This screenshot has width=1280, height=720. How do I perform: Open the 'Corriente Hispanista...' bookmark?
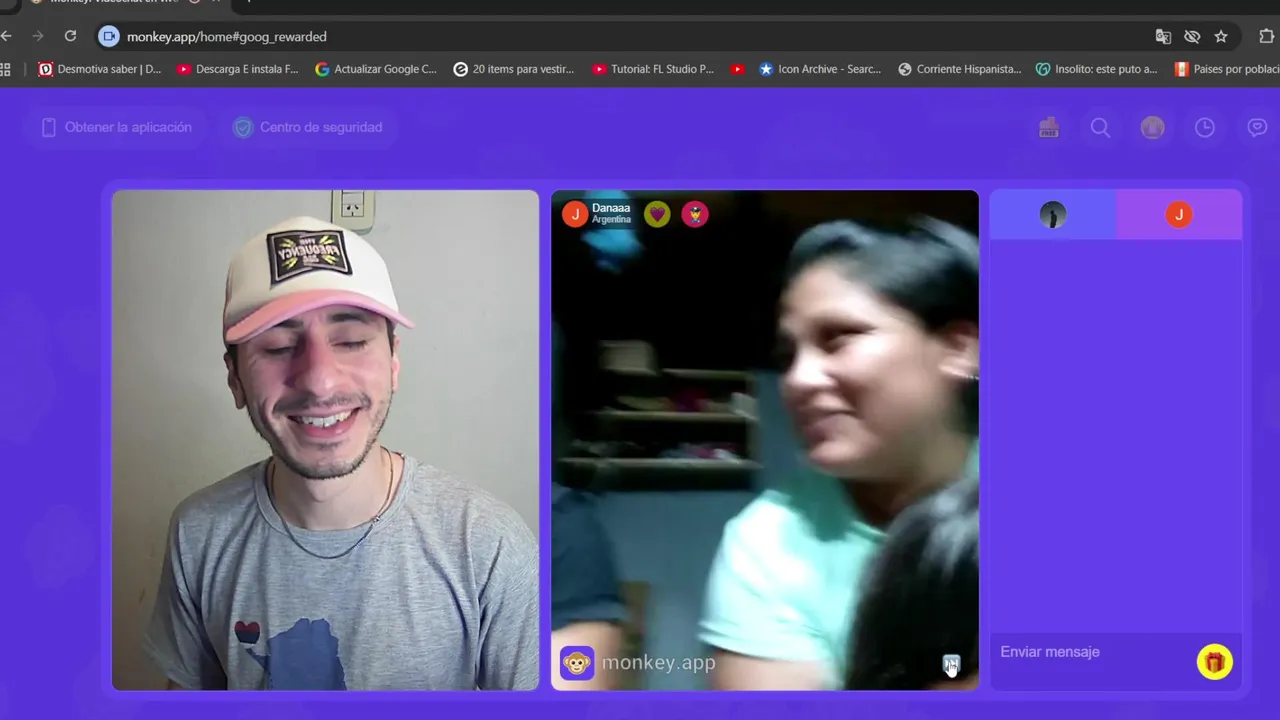[x=960, y=69]
